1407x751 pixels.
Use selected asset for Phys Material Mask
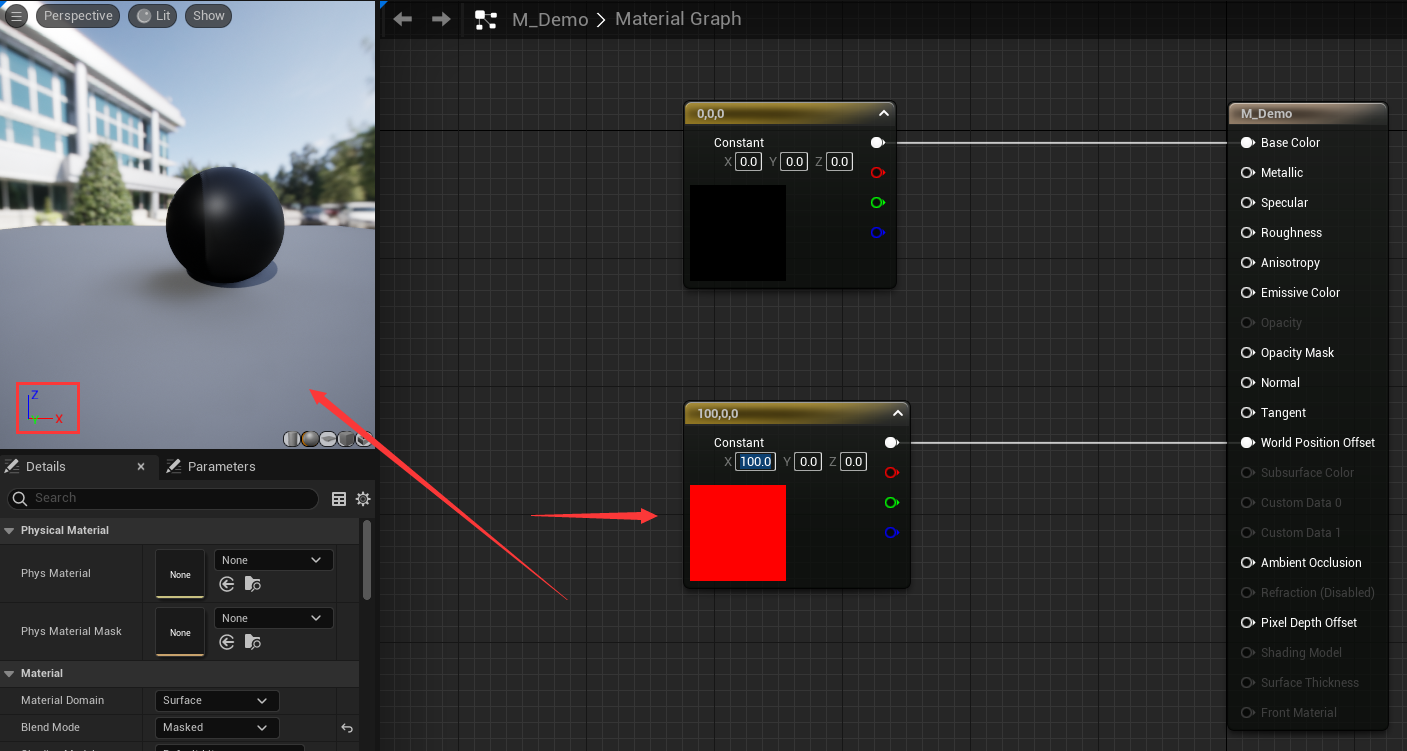[228, 642]
